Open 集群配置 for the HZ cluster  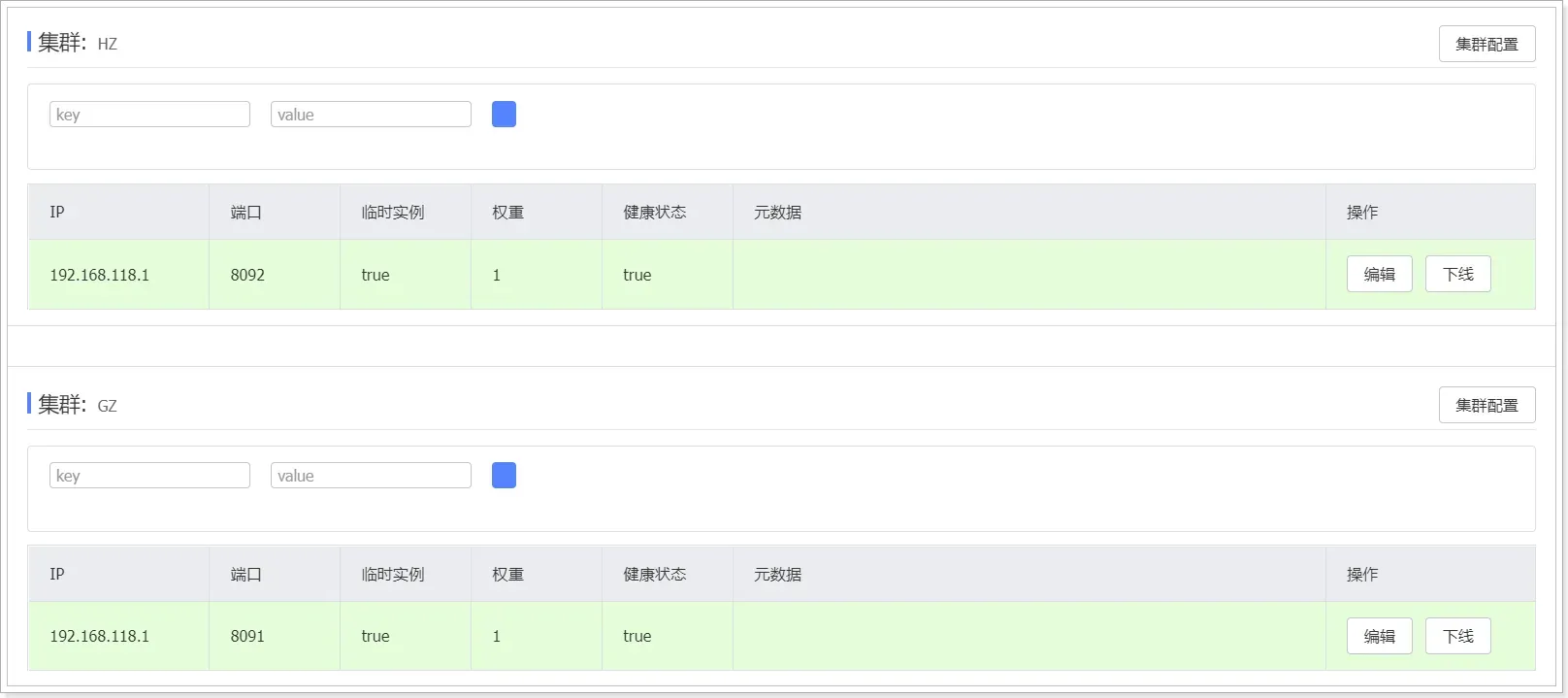[1486, 44]
